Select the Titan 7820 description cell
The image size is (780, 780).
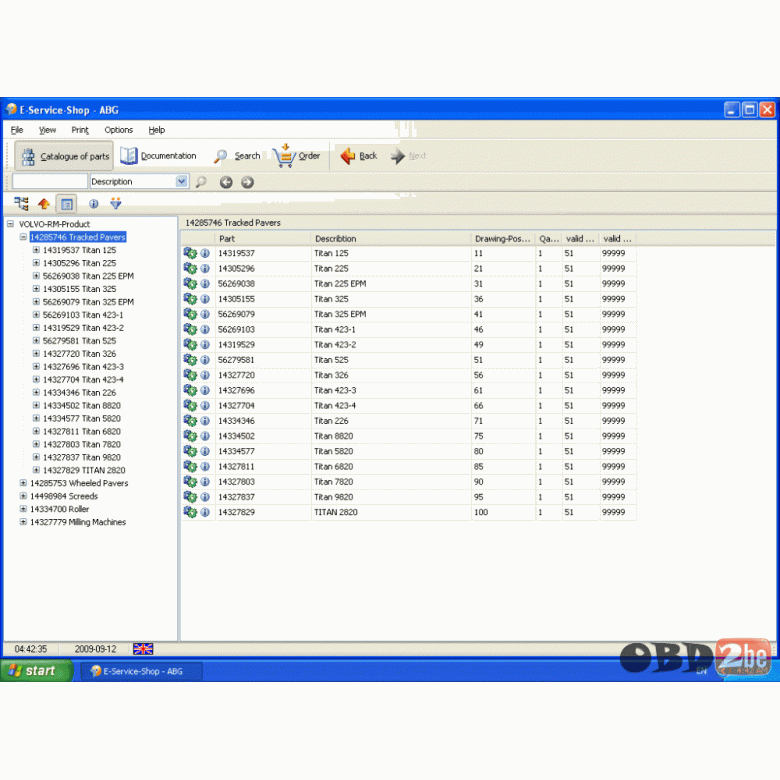[334, 482]
